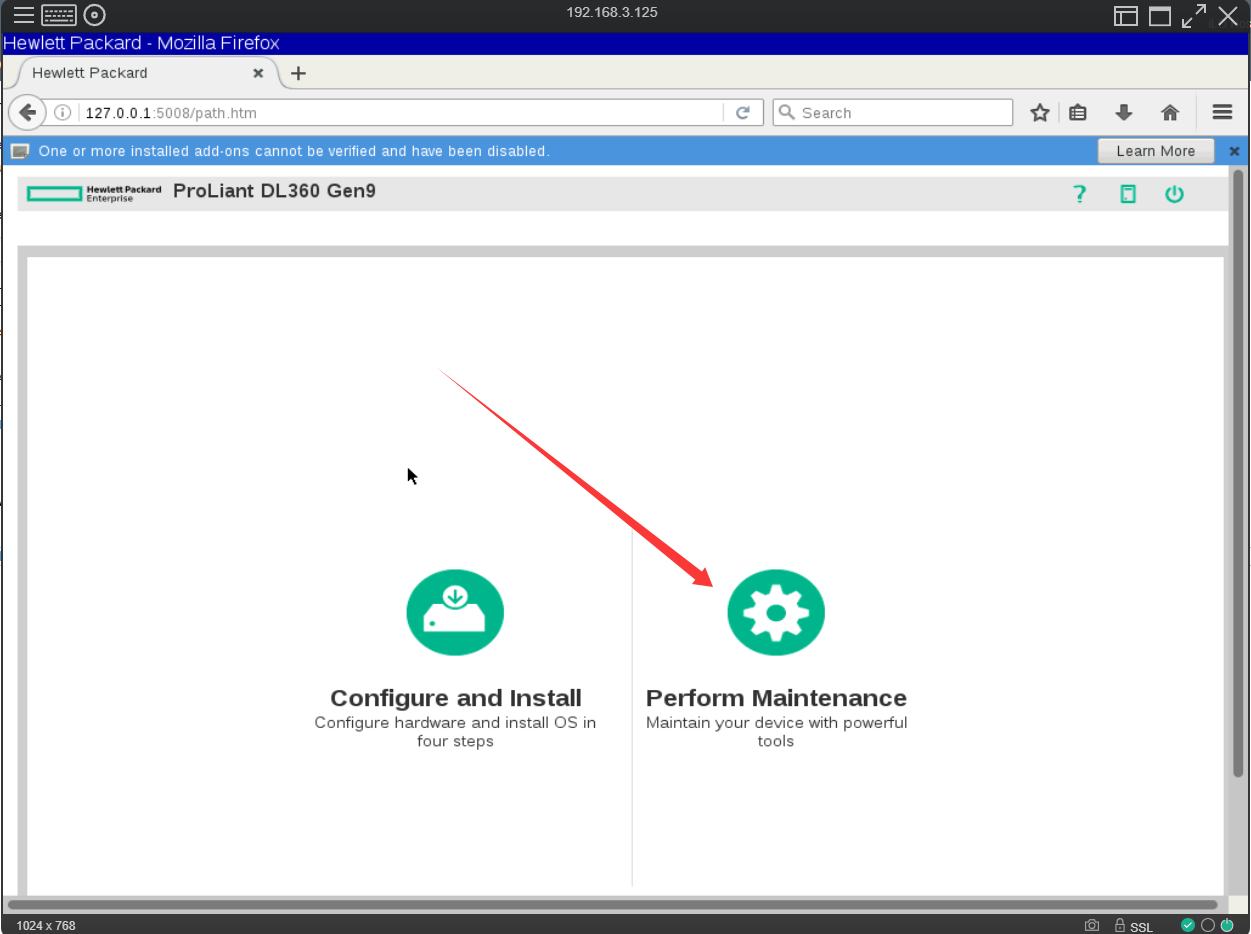Click the green document icon in HPE header
This screenshot has width=1251, height=934.
[x=1128, y=194]
